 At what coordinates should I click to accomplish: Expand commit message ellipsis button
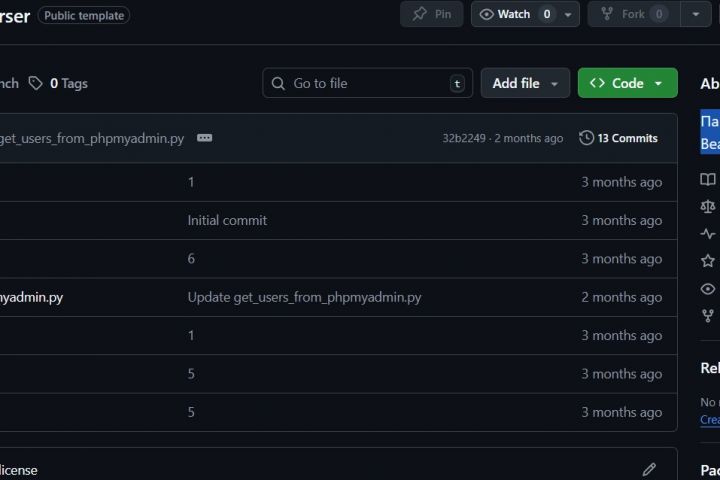(205, 138)
